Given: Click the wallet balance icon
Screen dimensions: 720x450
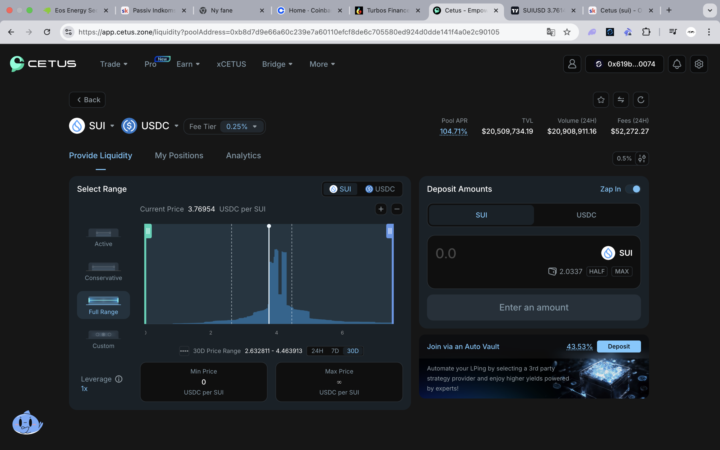Looking at the screenshot, I should point(552,271).
